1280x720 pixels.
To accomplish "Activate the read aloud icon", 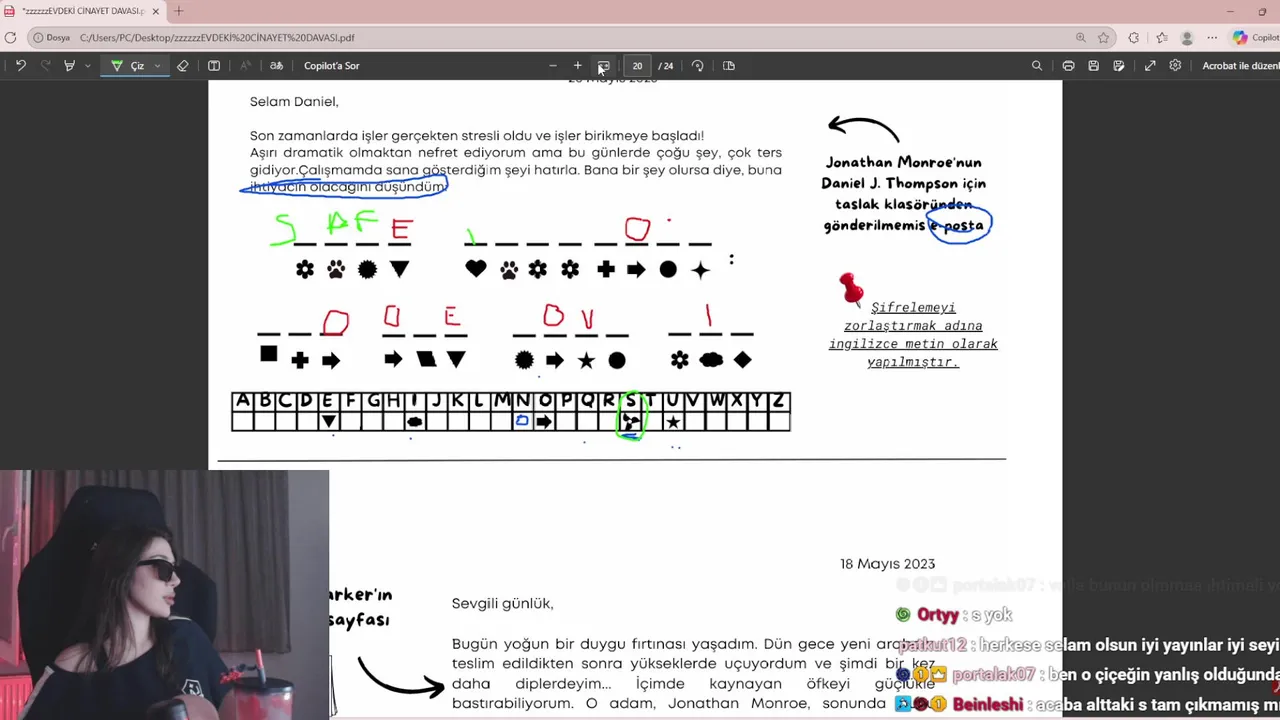I will tap(246, 66).
